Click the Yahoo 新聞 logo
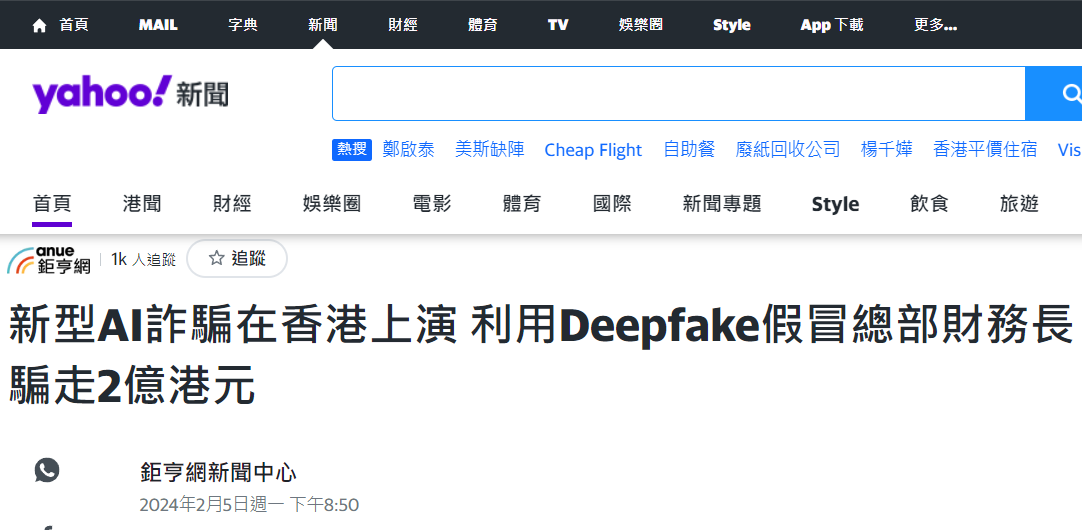The height and width of the screenshot is (530, 1082). click(x=130, y=95)
